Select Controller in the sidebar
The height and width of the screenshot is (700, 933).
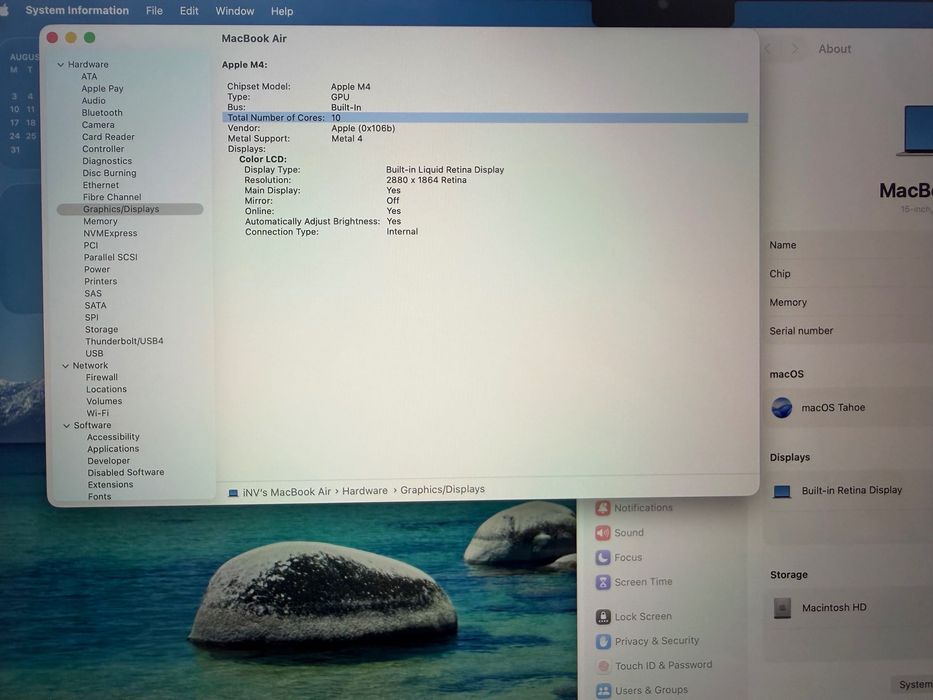(x=103, y=149)
